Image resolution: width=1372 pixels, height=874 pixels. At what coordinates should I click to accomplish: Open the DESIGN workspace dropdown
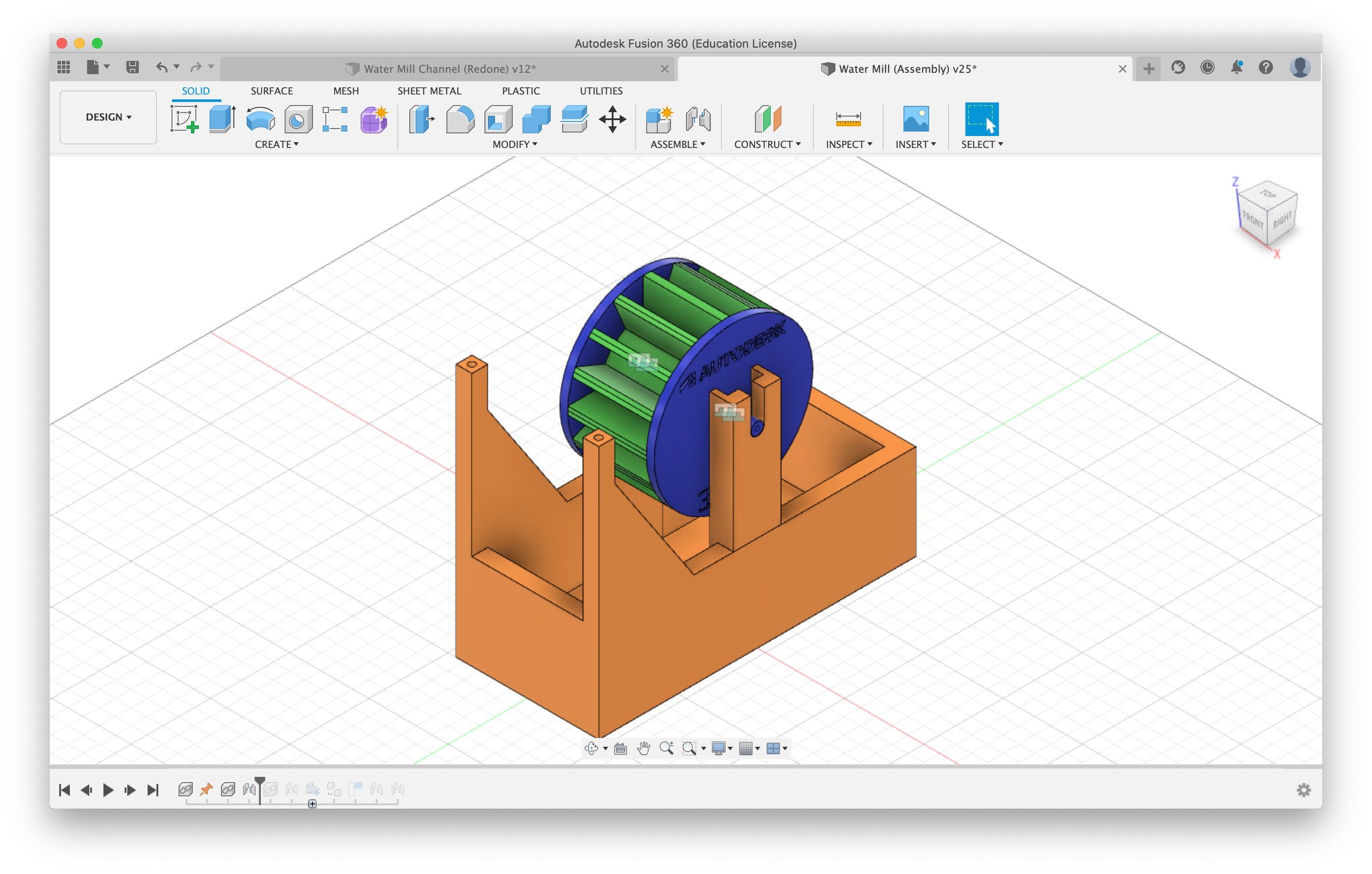pyautogui.click(x=107, y=117)
